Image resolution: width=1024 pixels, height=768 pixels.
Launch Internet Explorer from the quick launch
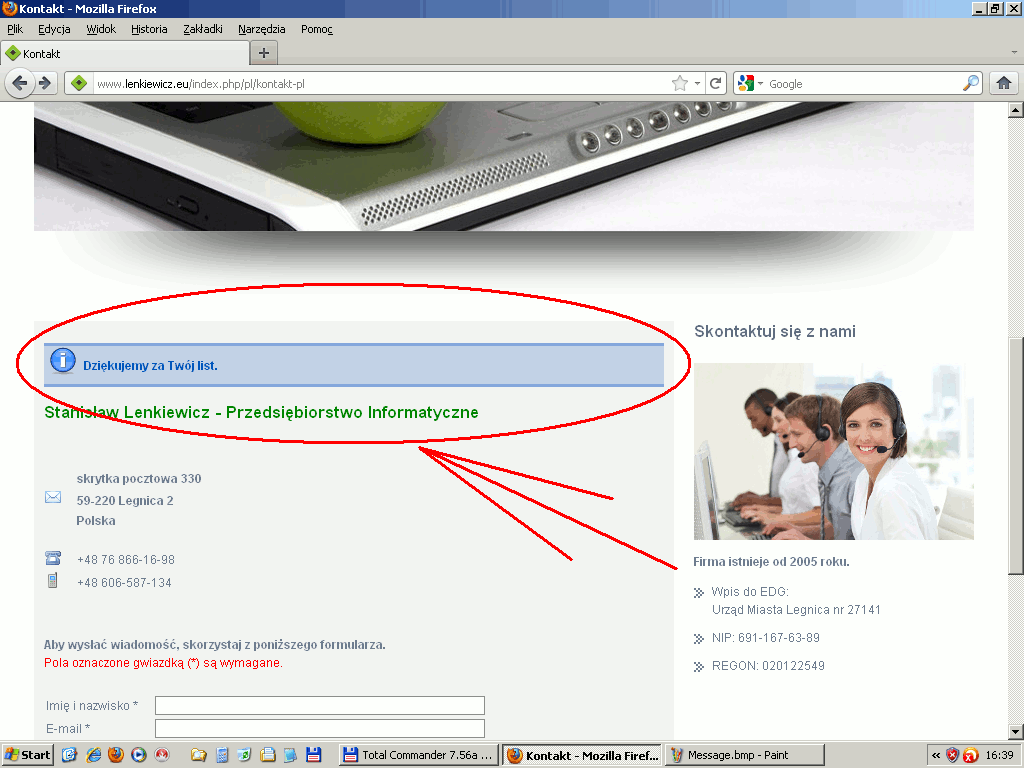pyautogui.click(x=93, y=755)
